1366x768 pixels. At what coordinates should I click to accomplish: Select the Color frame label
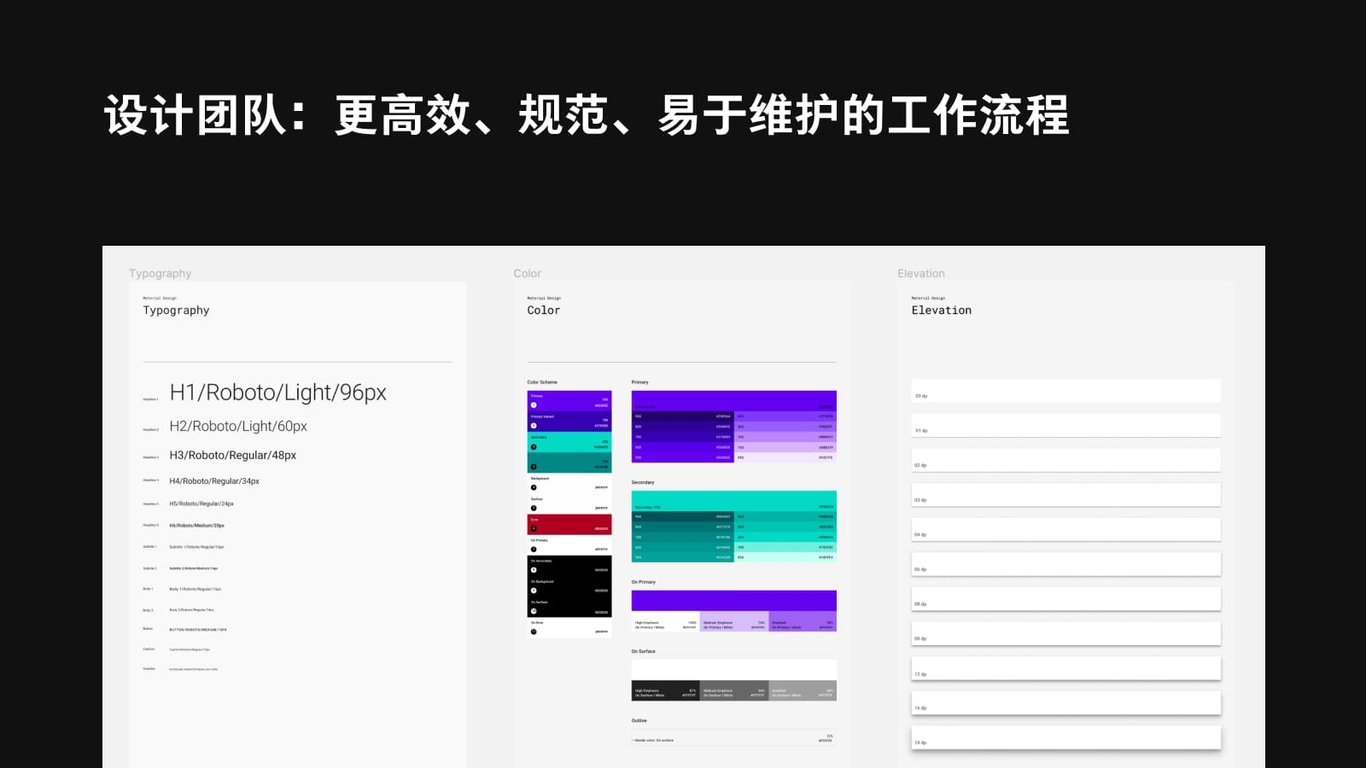527,273
